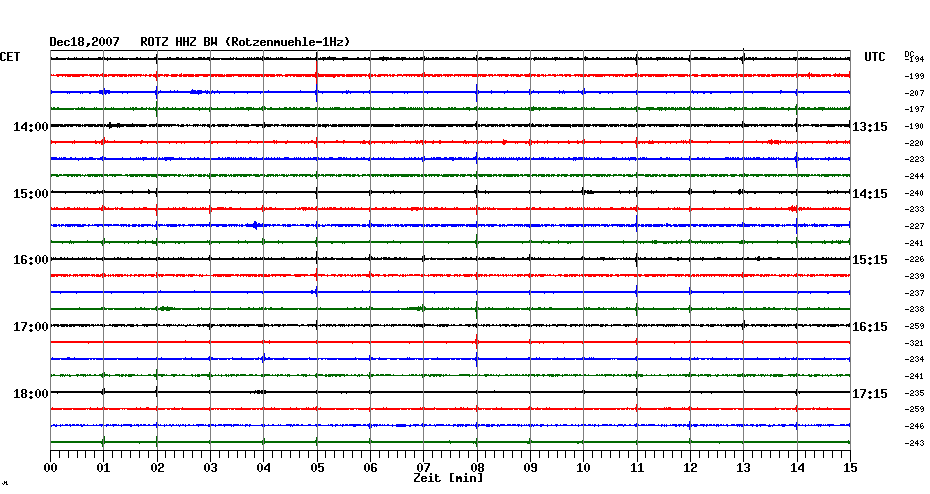Click minute tick label '13'

[x=744, y=468]
